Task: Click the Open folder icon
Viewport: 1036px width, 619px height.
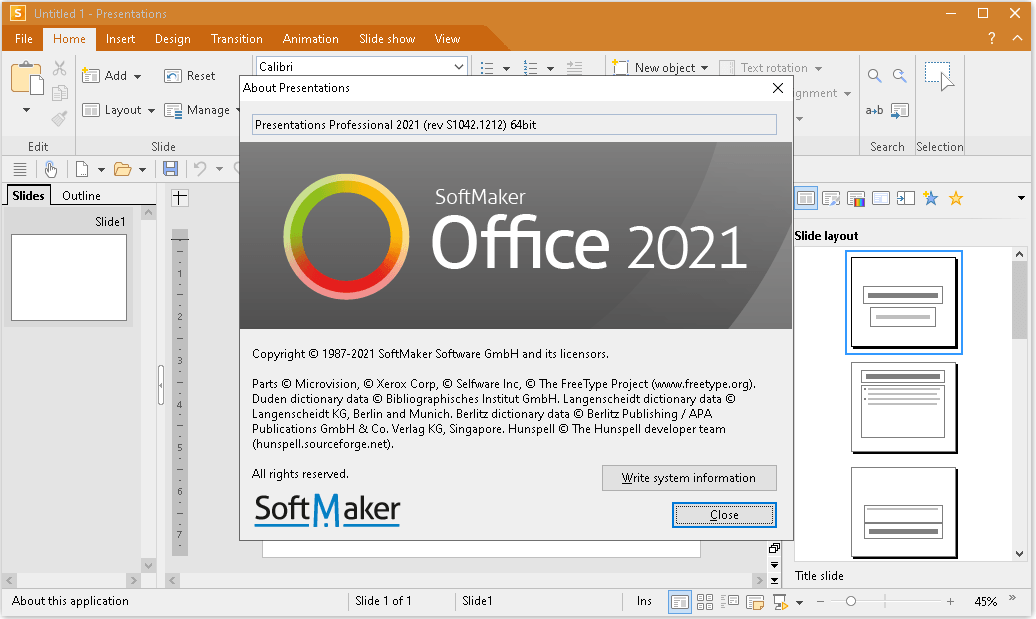Action: 122,169
